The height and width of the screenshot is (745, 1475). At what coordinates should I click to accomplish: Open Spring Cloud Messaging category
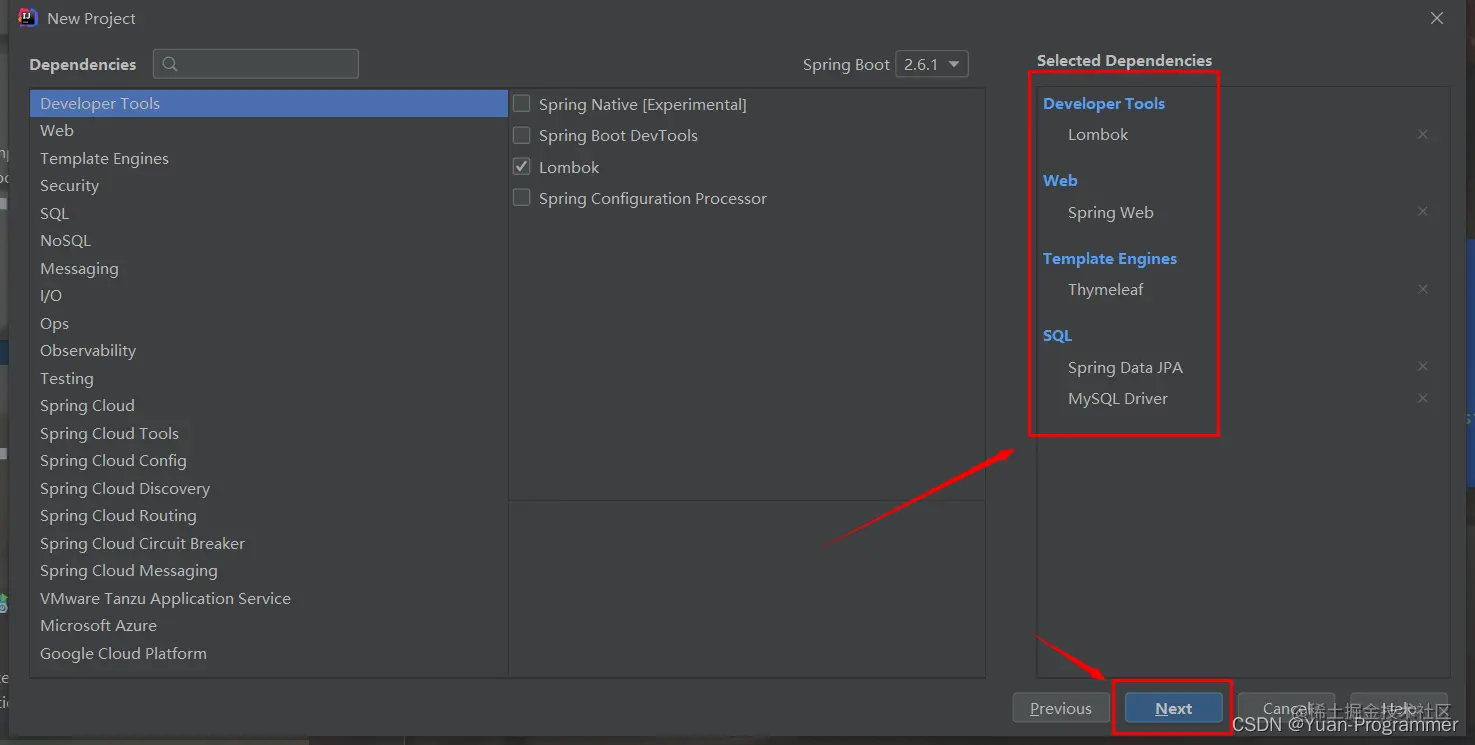click(x=269, y=571)
